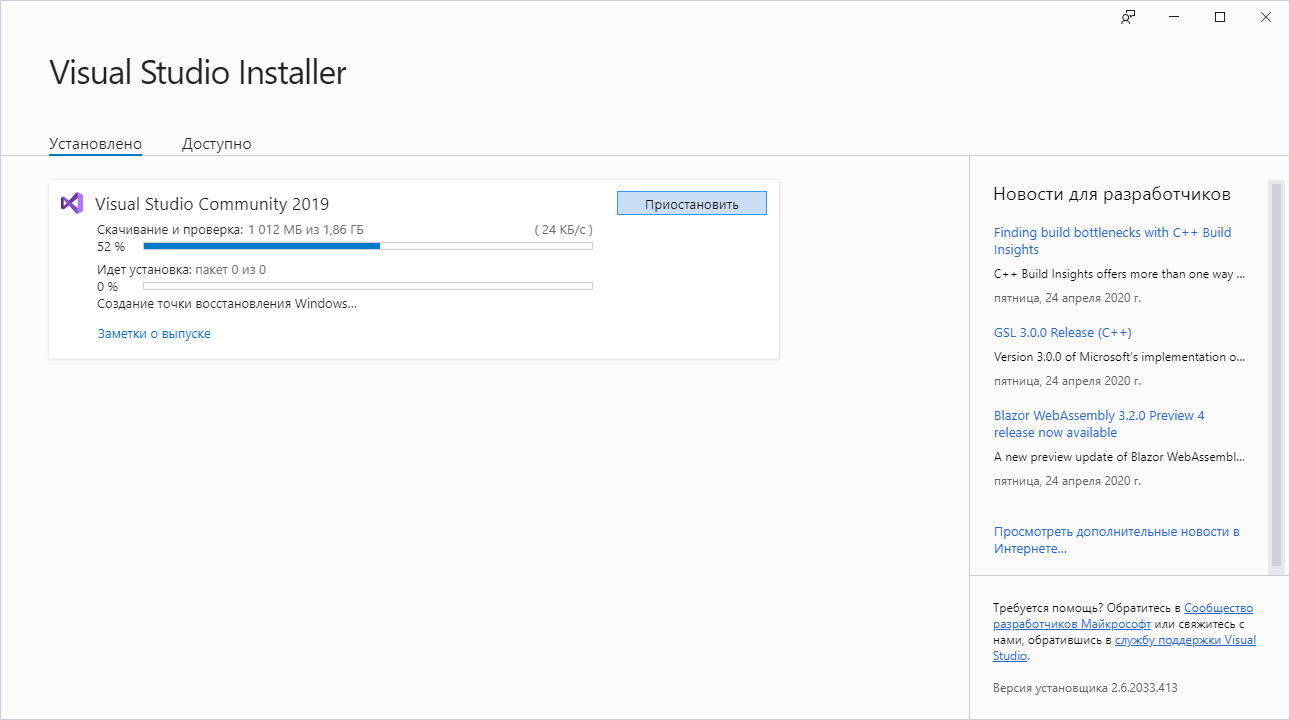
Task: Click the Скачивание и проверка size text
Action: pos(230,230)
